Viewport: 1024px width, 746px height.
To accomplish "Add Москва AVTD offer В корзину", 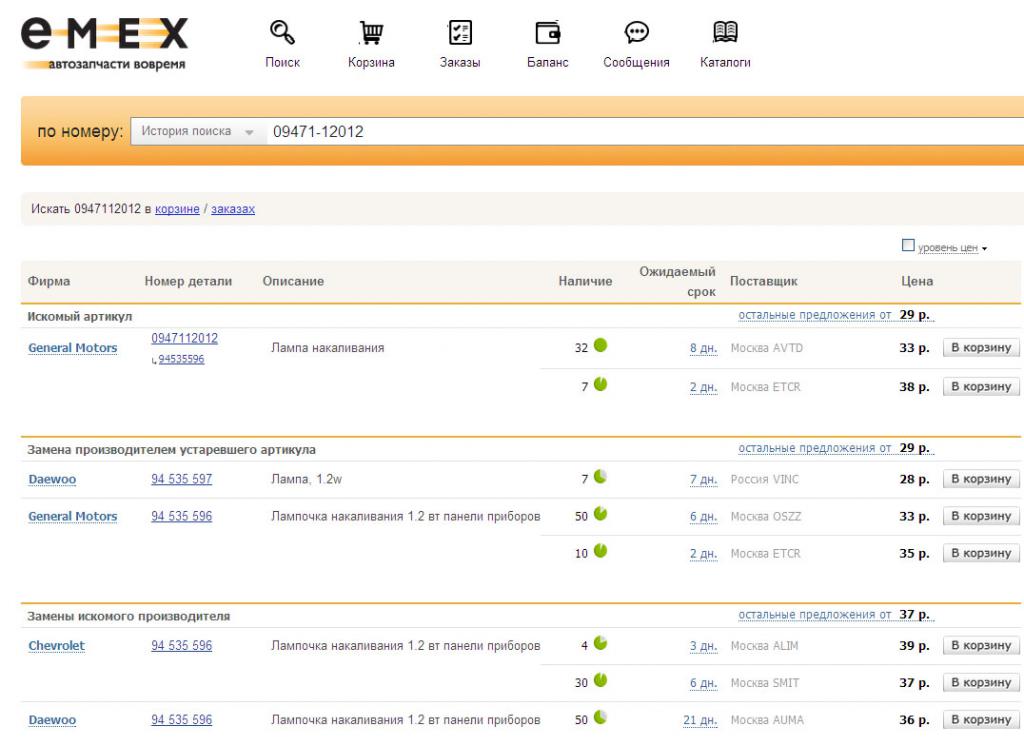I will 981,348.
